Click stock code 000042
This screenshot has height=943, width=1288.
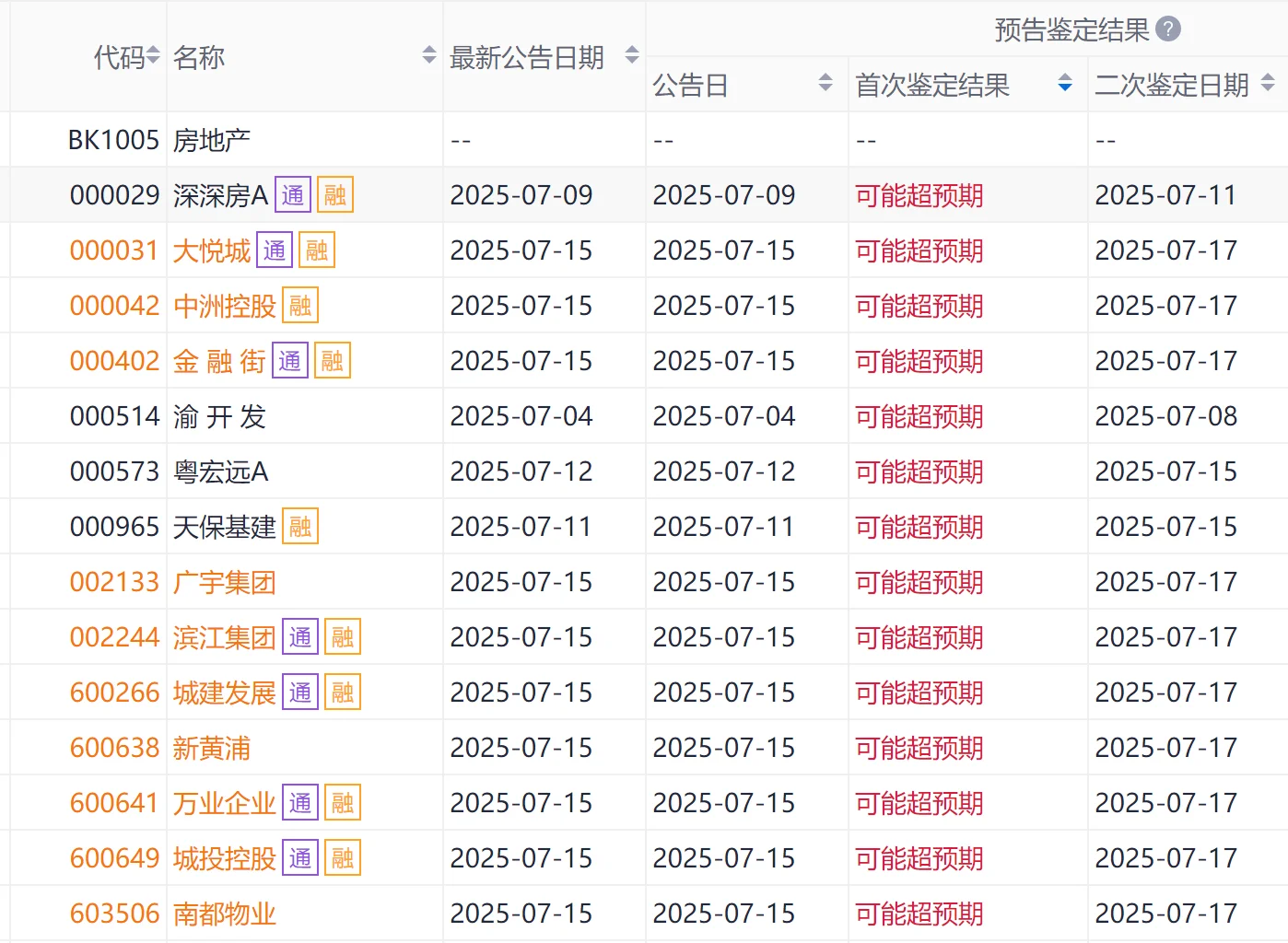click(x=114, y=306)
